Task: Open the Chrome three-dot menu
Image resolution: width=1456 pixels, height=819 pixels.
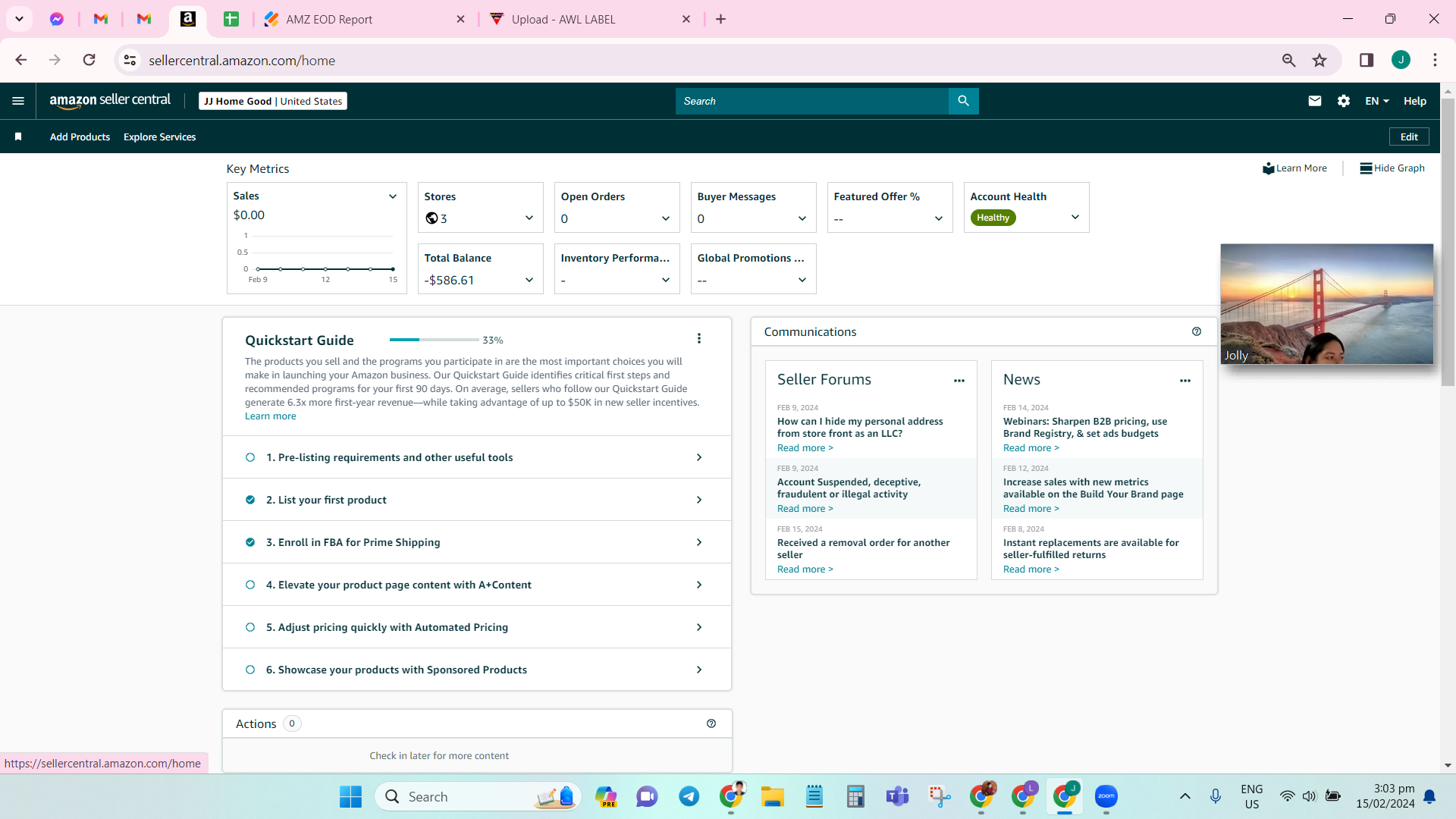Action: (1435, 60)
